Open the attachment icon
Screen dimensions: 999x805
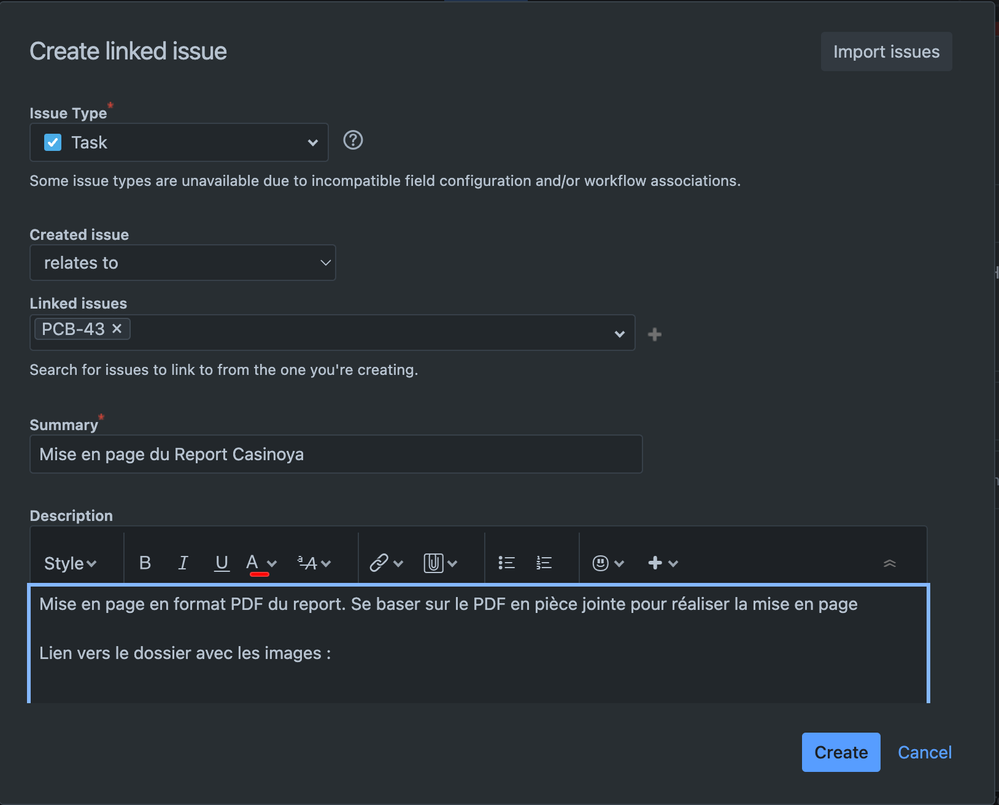coord(433,563)
